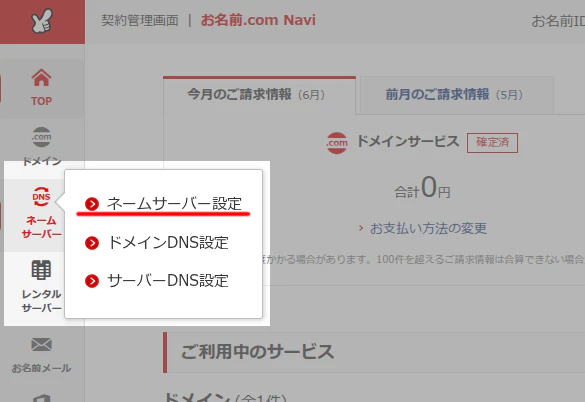Click the 確定済 status badge
585x402 pixels.
[x=492, y=143]
